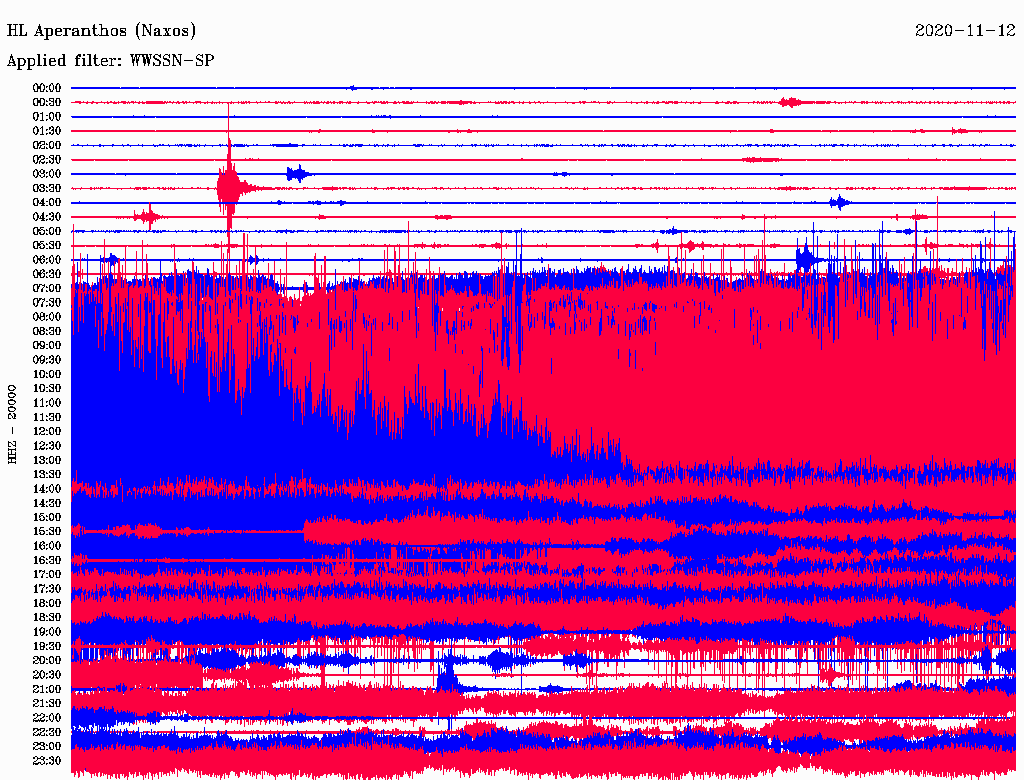Image resolution: width=1024 pixels, height=780 pixels.
Task: Select the 06:00 time label
Action: (x=47, y=259)
